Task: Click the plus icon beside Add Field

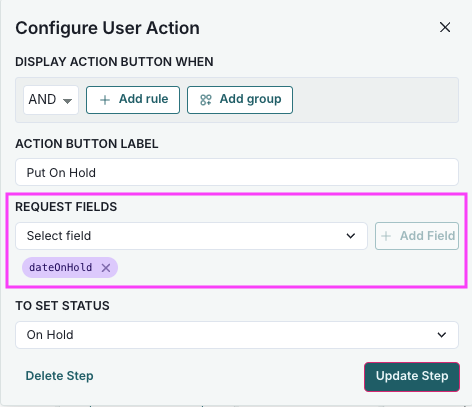Action: (x=386, y=236)
